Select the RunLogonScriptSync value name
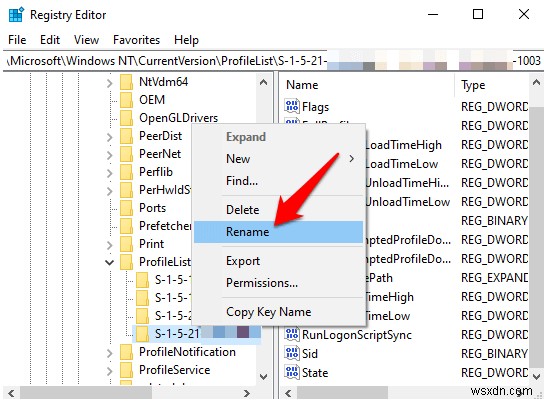 tap(357, 335)
